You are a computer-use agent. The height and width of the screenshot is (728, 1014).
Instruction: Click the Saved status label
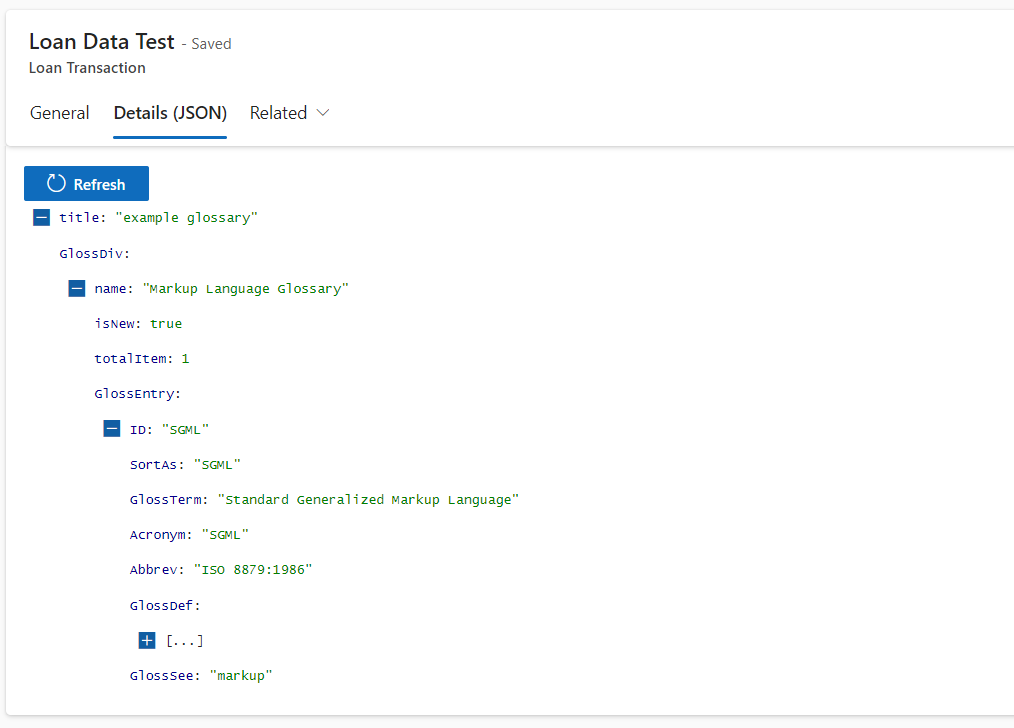211,44
